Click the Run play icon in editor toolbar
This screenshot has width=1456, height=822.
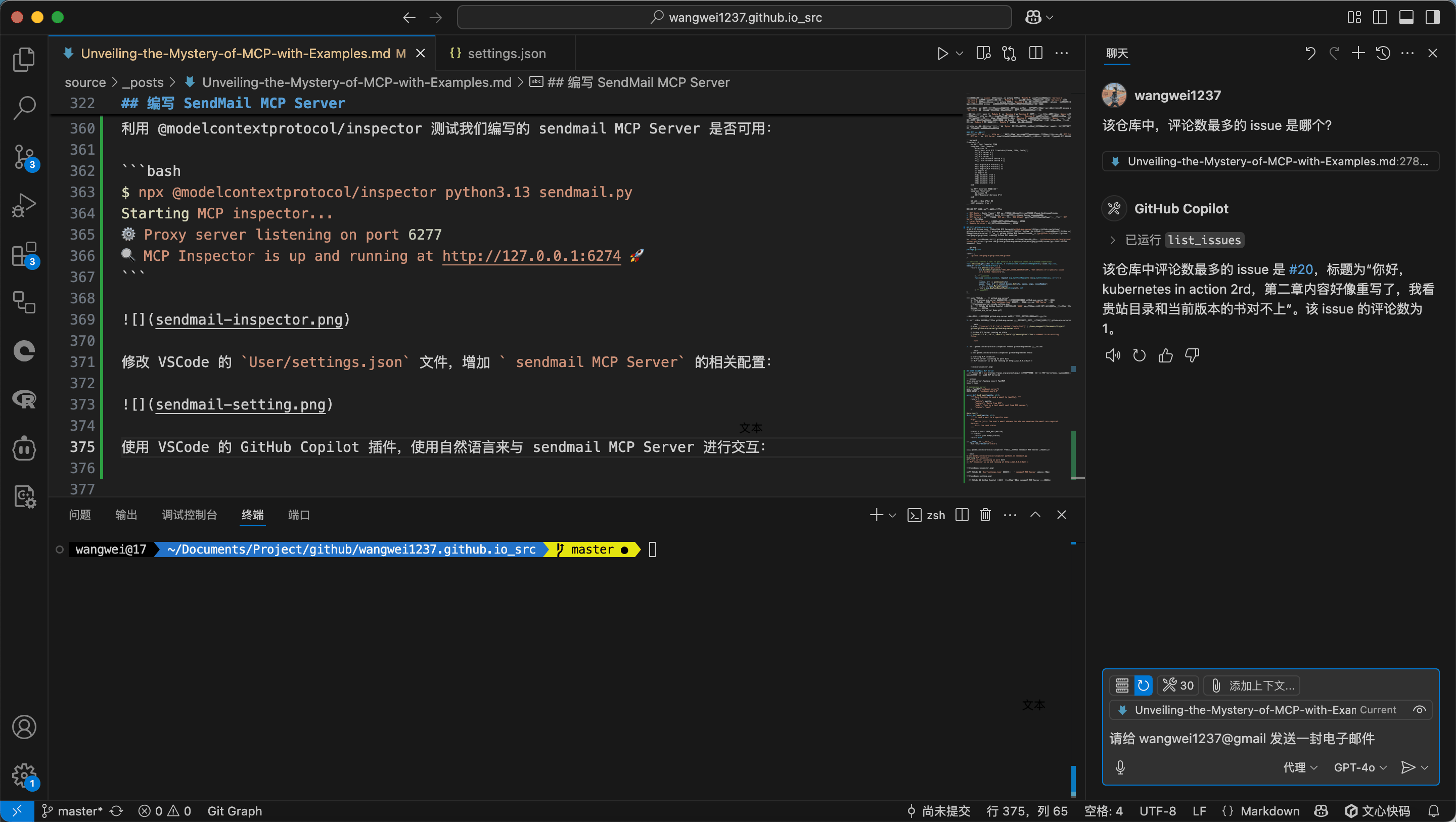coord(942,53)
